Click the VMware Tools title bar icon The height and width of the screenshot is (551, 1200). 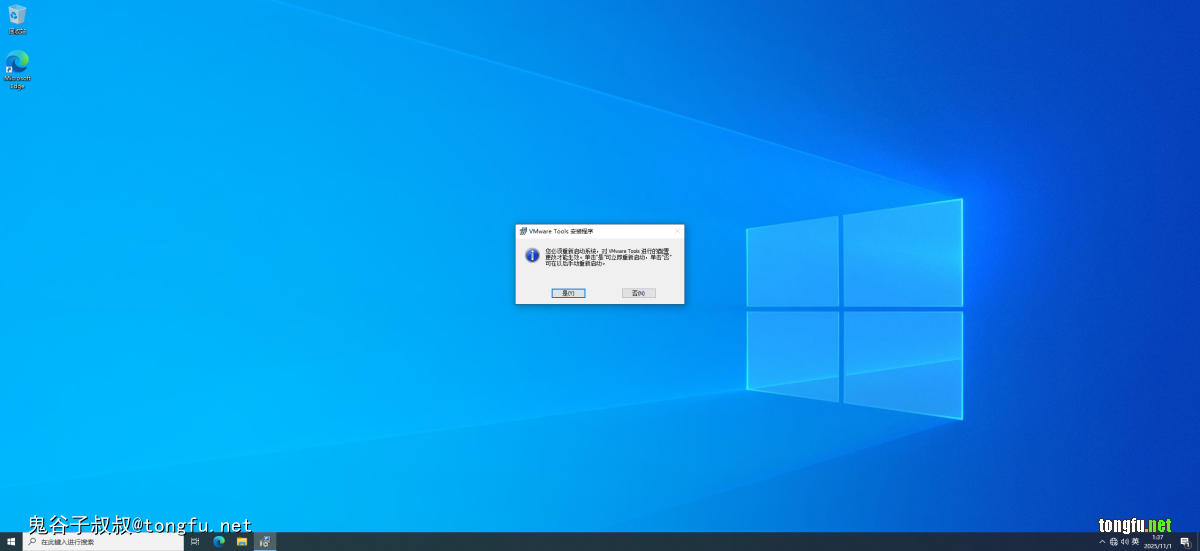(x=523, y=231)
